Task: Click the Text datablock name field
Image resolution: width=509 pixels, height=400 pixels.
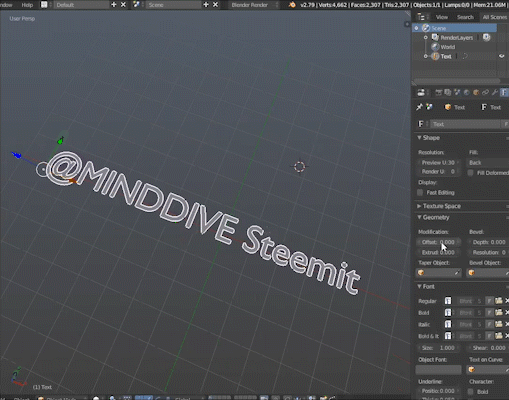Action: pyautogui.click(x=465, y=124)
